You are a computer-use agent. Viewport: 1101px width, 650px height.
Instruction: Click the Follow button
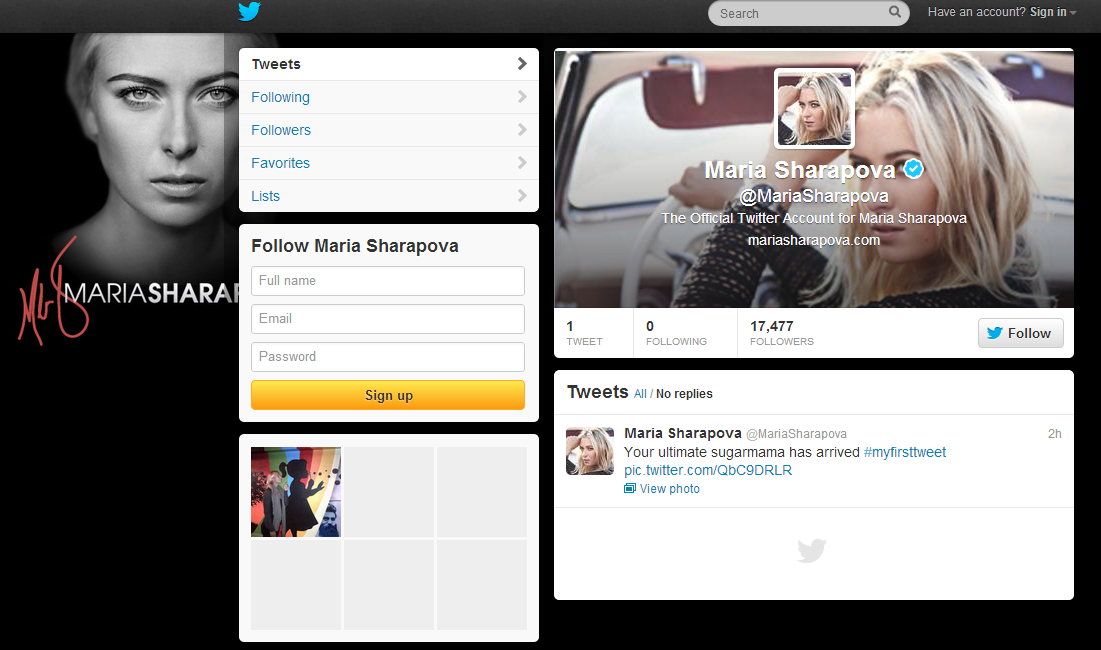(x=1020, y=333)
